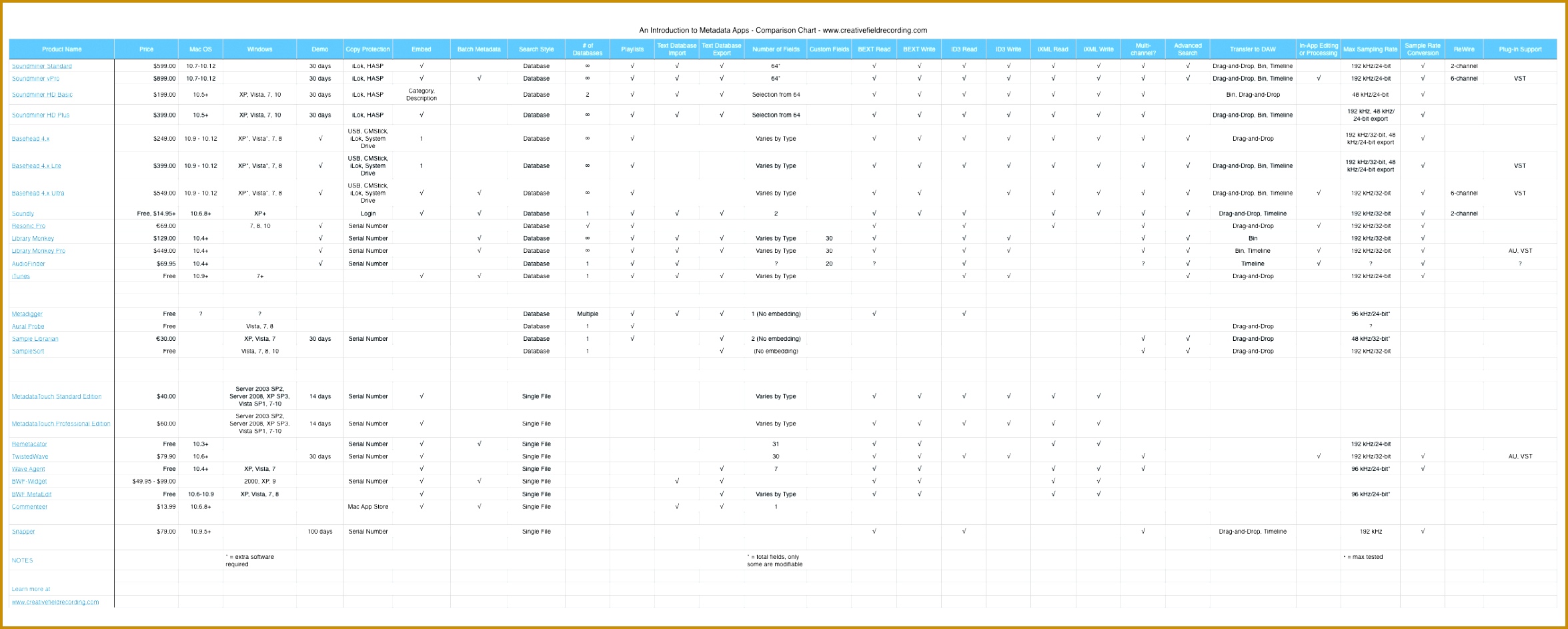Open the Snapper product link
The image size is (1568, 629).
(23, 531)
